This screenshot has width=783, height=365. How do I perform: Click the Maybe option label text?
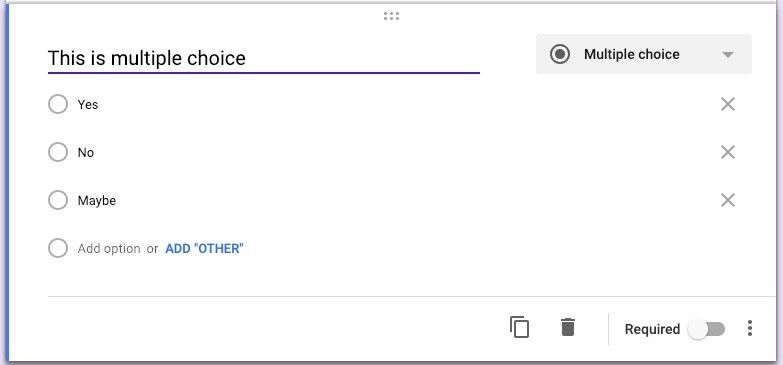click(97, 201)
